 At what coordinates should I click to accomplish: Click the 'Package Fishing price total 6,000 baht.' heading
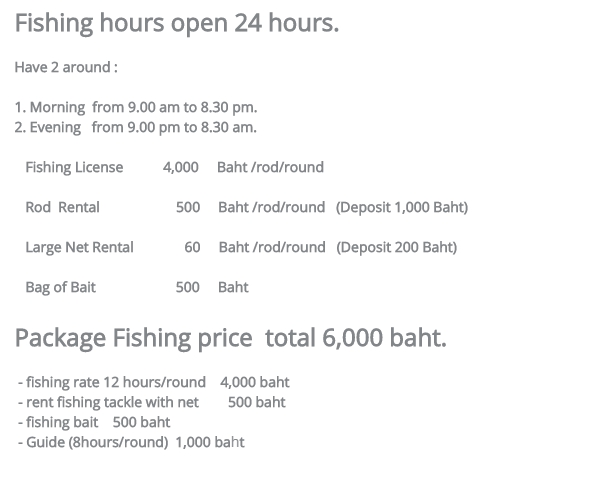[x=231, y=338]
